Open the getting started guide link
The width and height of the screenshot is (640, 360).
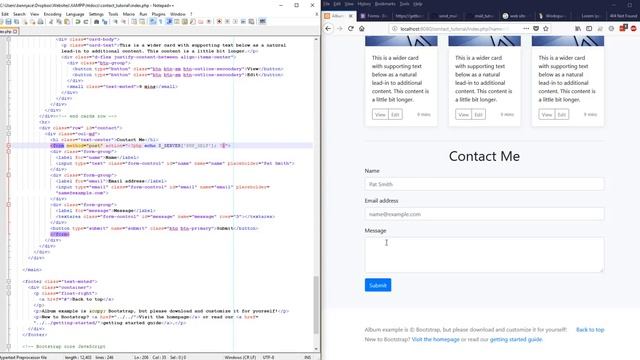coord(516,339)
